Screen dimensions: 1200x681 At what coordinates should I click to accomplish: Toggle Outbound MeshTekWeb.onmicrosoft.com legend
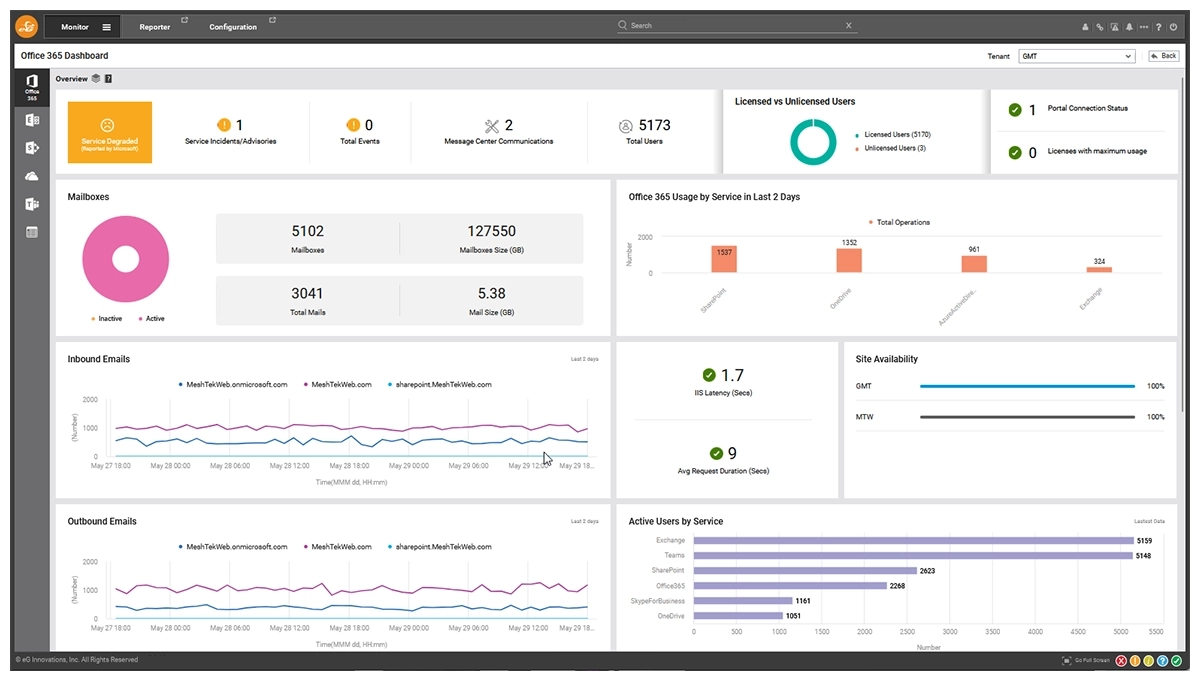(233, 547)
